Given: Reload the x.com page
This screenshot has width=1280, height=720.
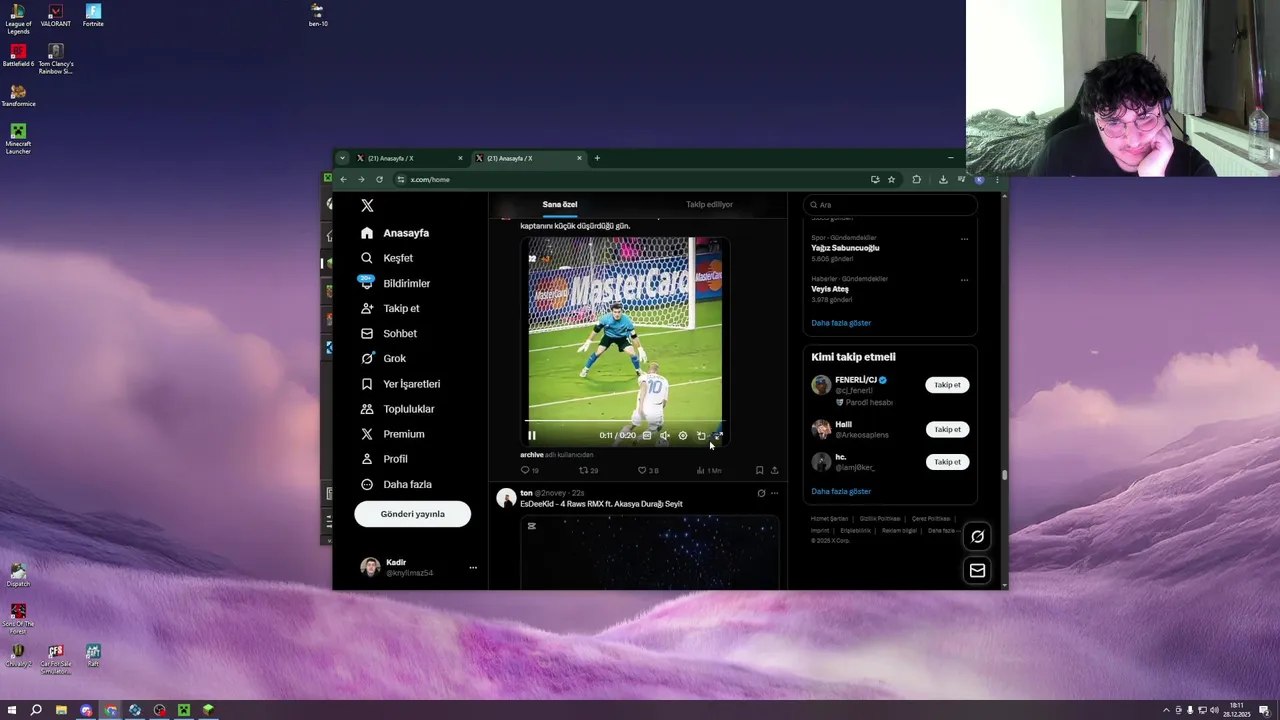Looking at the screenshot, I should [x=379, y=180].
